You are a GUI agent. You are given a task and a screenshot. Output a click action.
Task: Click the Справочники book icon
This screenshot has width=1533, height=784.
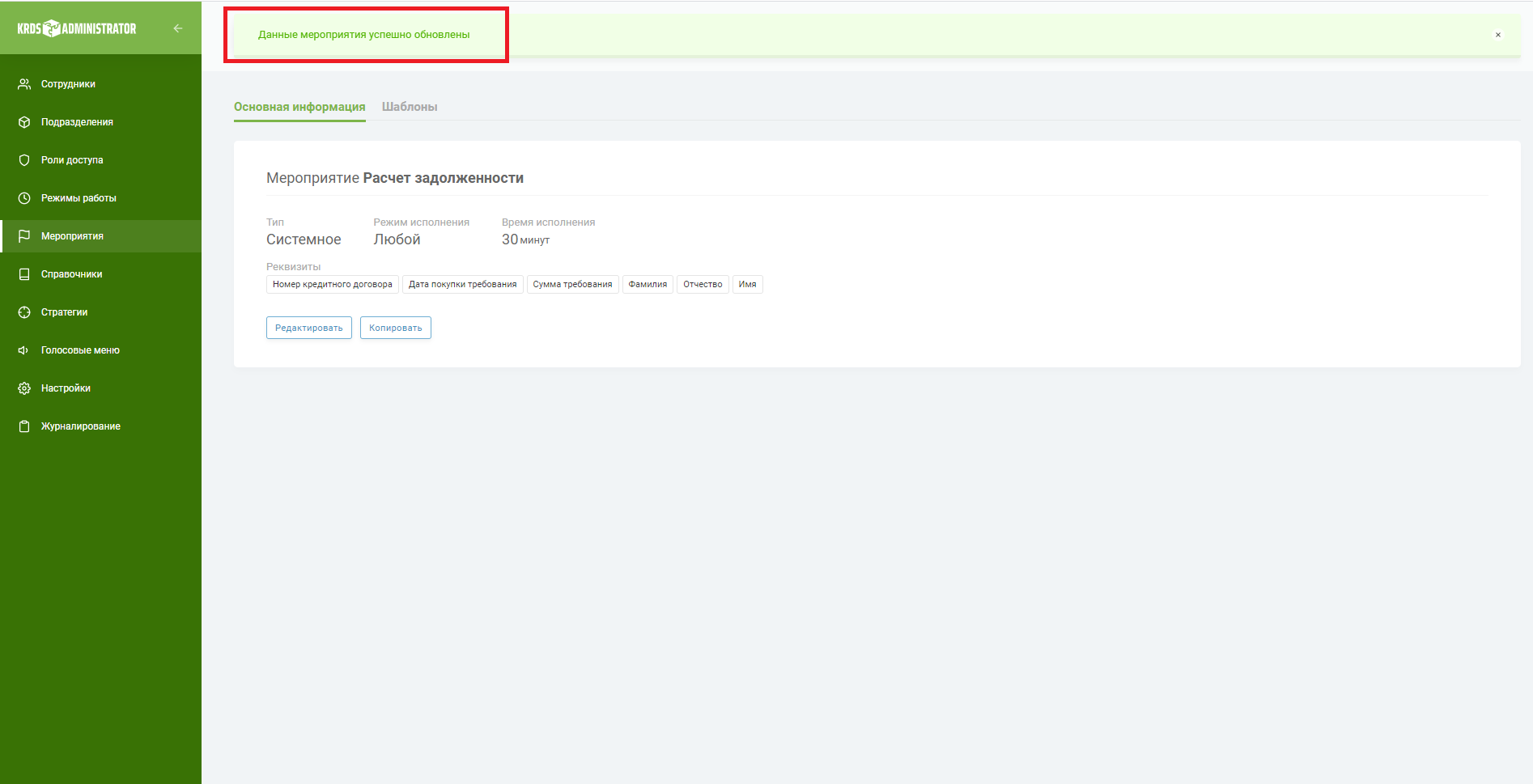24,274
